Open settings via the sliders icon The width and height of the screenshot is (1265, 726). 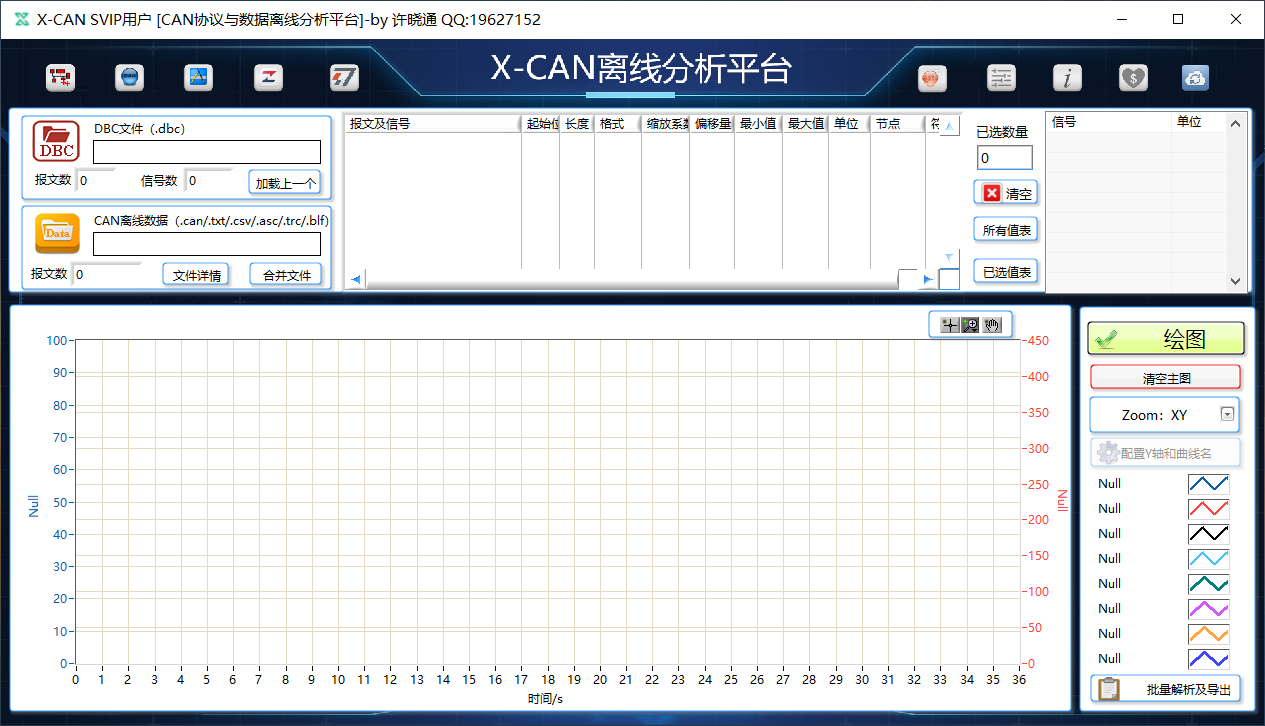tap(1000, 77)
